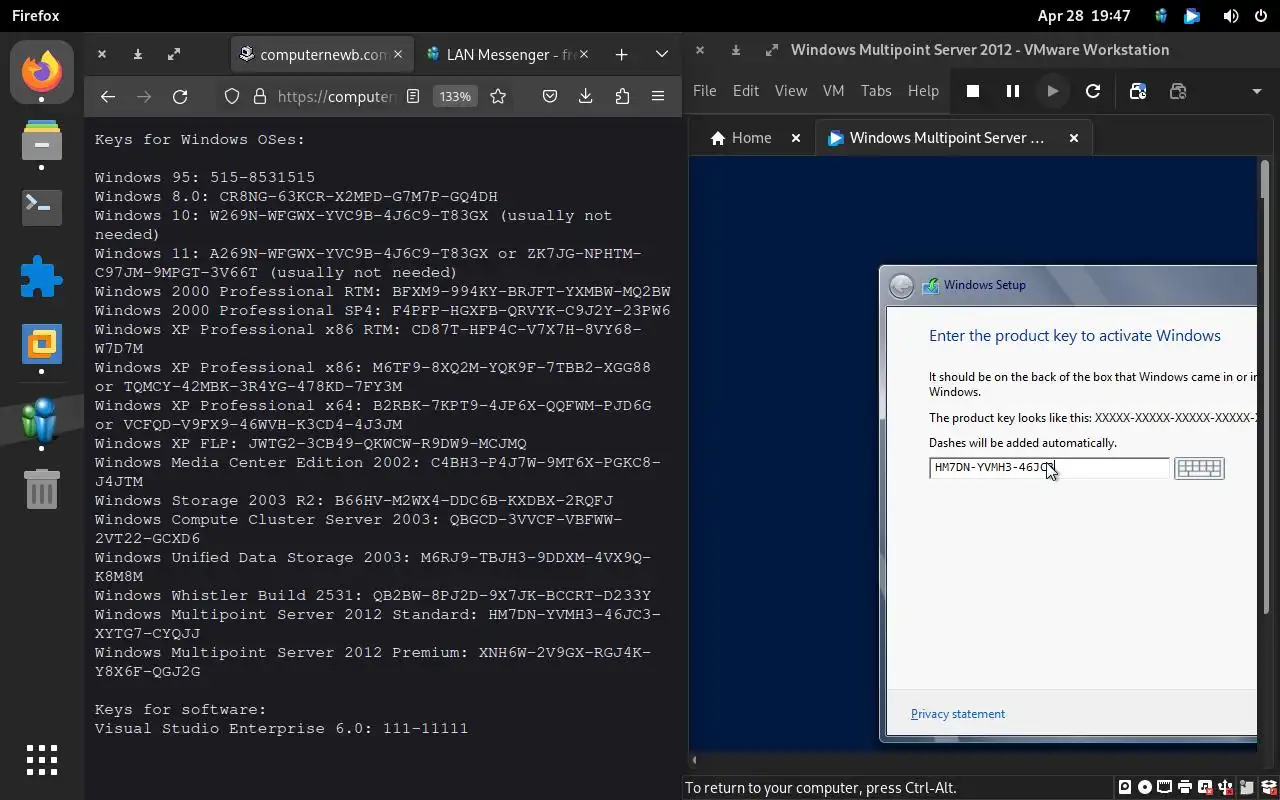
Task: Click VMware sound card status icon
Action: point(1205,787)
